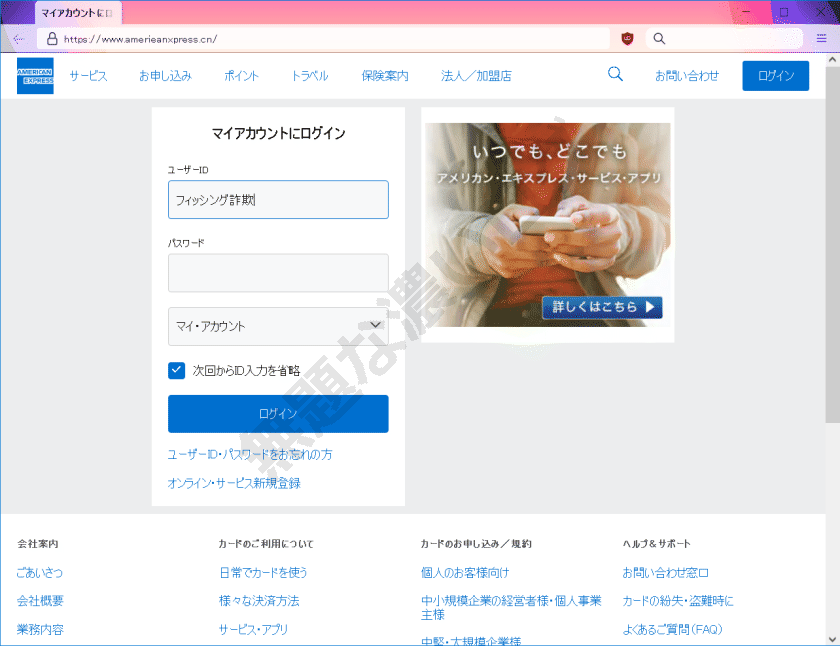Click the page scrollbar thumb

click(832, 244)
